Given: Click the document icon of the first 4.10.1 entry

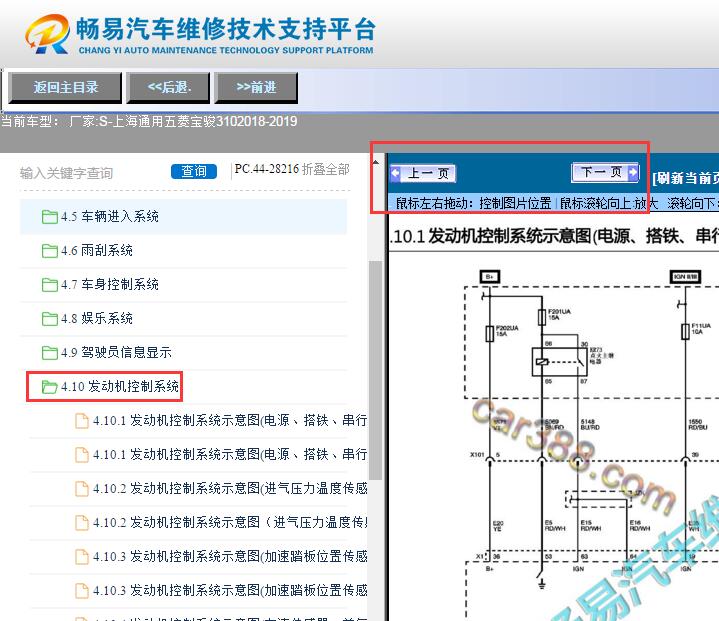Looking at the screenshot, I should coord(82,421).
